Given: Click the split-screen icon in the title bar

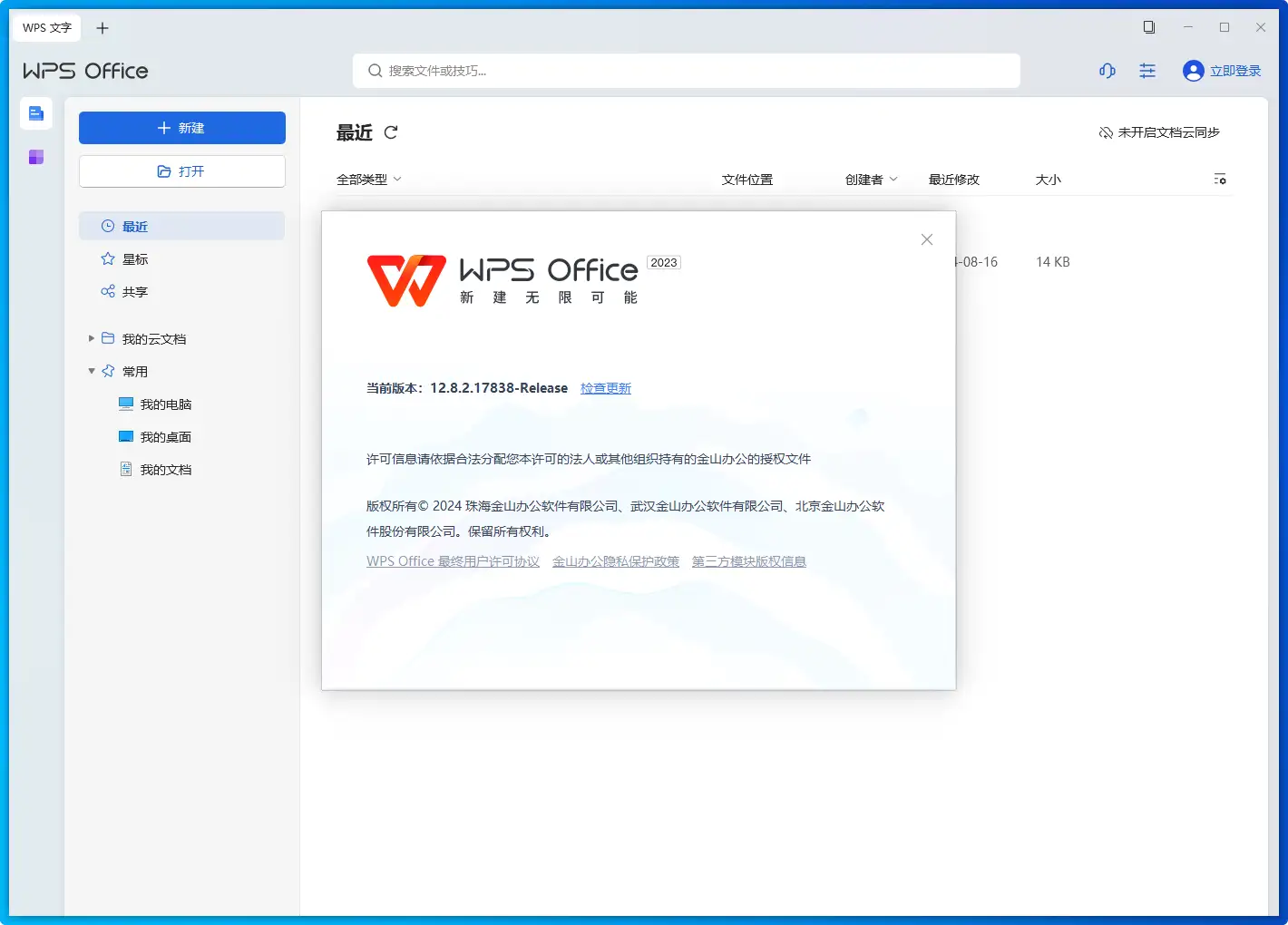Looking at the screenshot, I should click(1148, 27).
